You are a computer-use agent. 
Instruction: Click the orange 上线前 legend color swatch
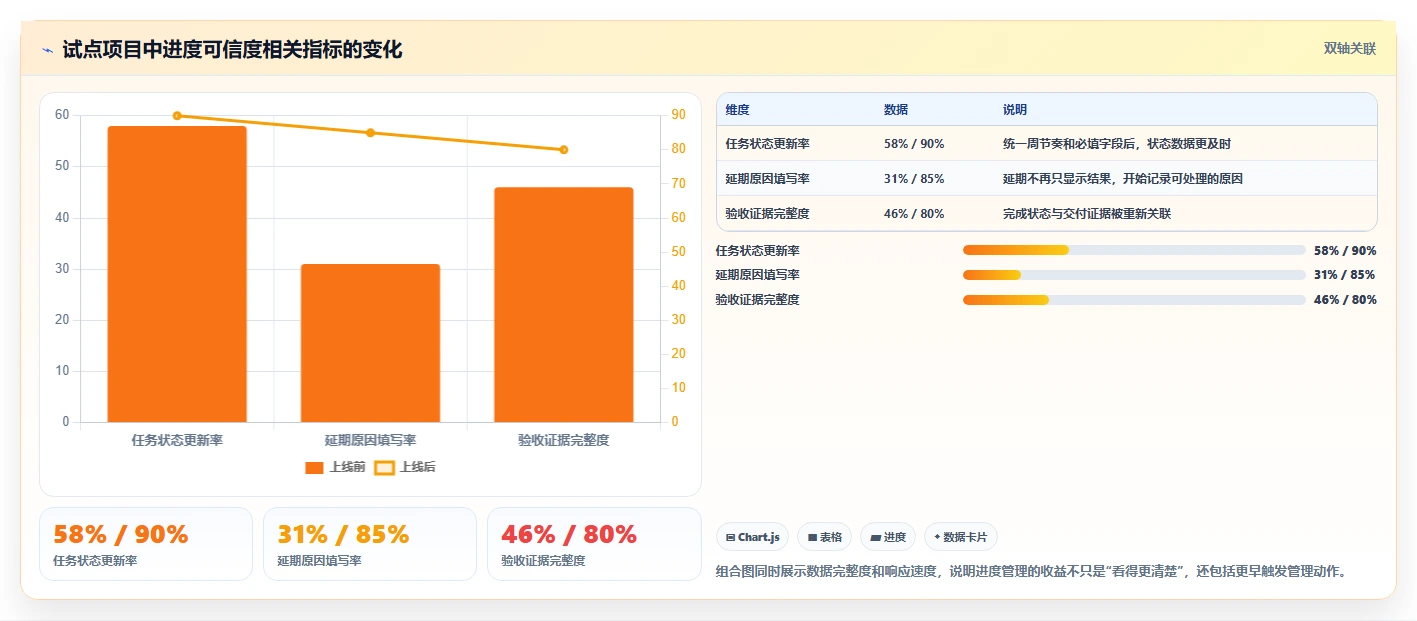pos(314,467)
